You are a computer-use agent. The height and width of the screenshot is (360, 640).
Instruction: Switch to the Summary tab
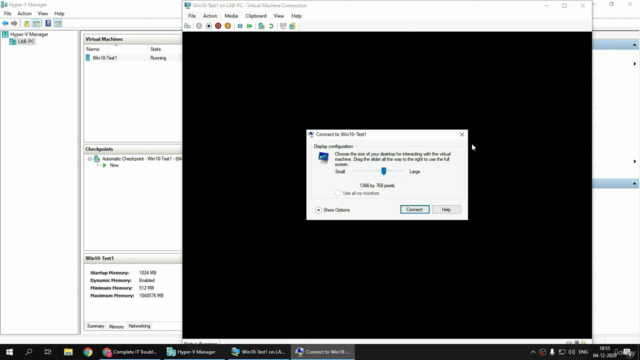[96, 326]
